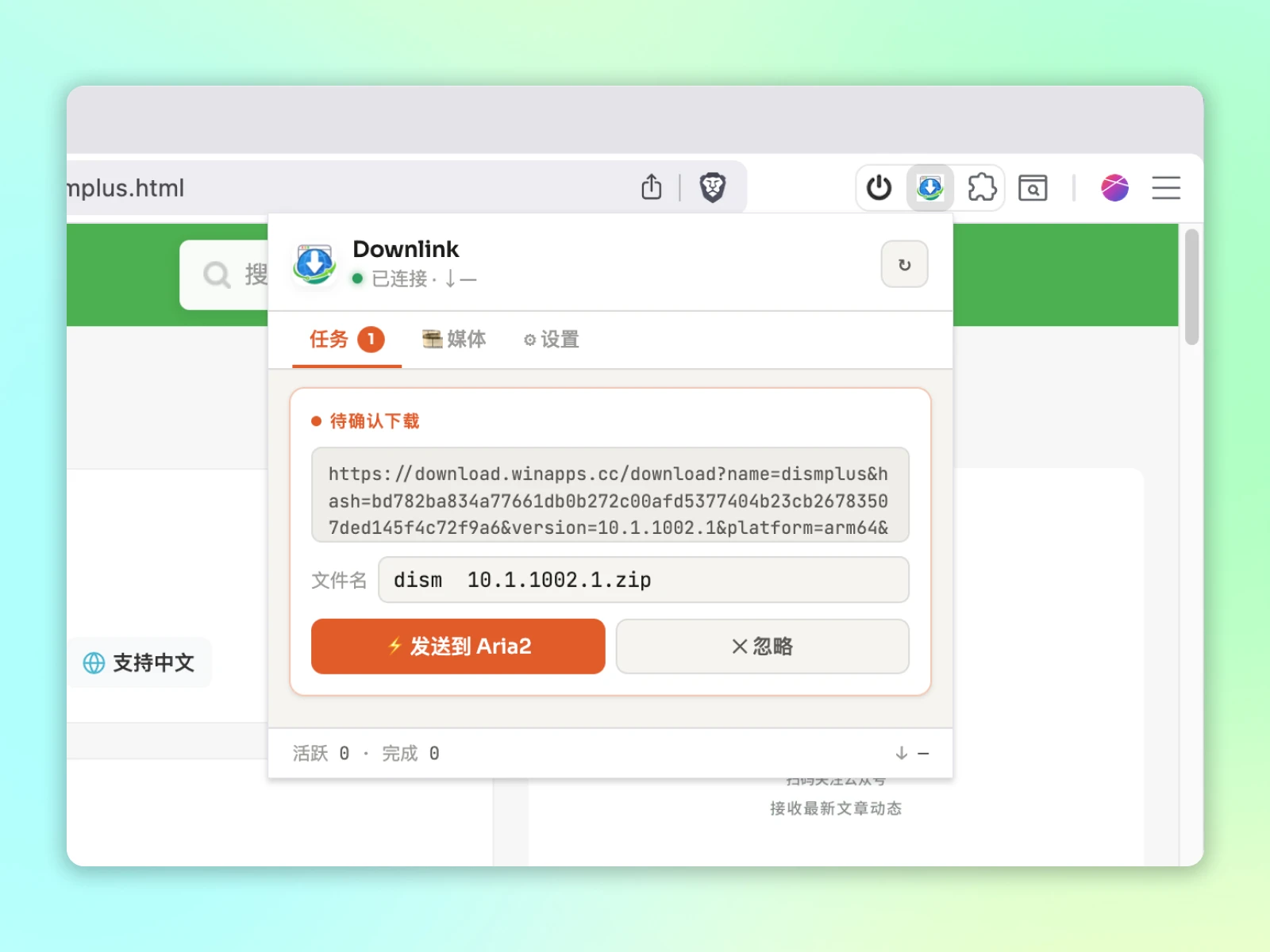This screenshot has width=1270, height=952.
Task: Open the browser hamburger menu
Action: (x=1165, y=188)
